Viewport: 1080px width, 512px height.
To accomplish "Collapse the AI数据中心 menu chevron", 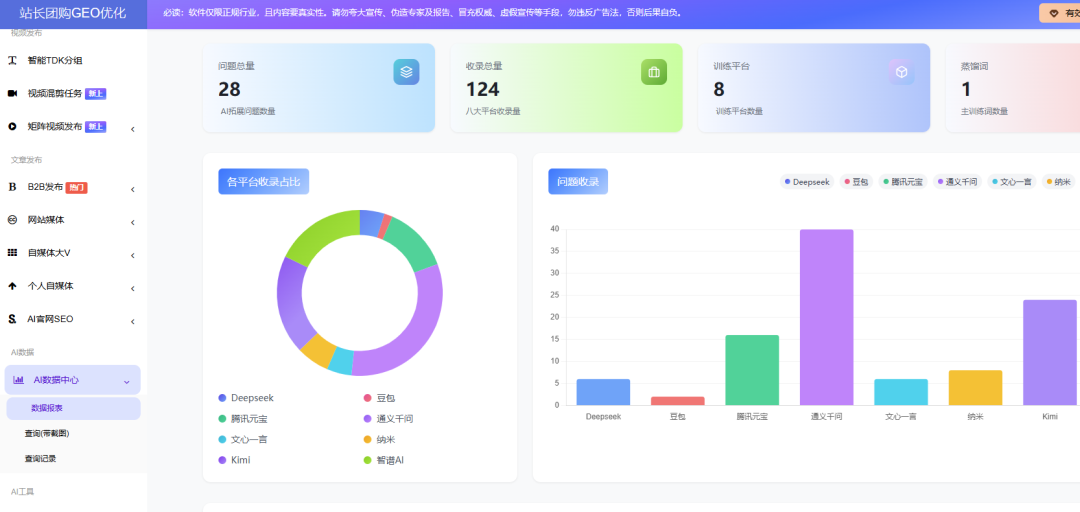I will click(126, 381).
